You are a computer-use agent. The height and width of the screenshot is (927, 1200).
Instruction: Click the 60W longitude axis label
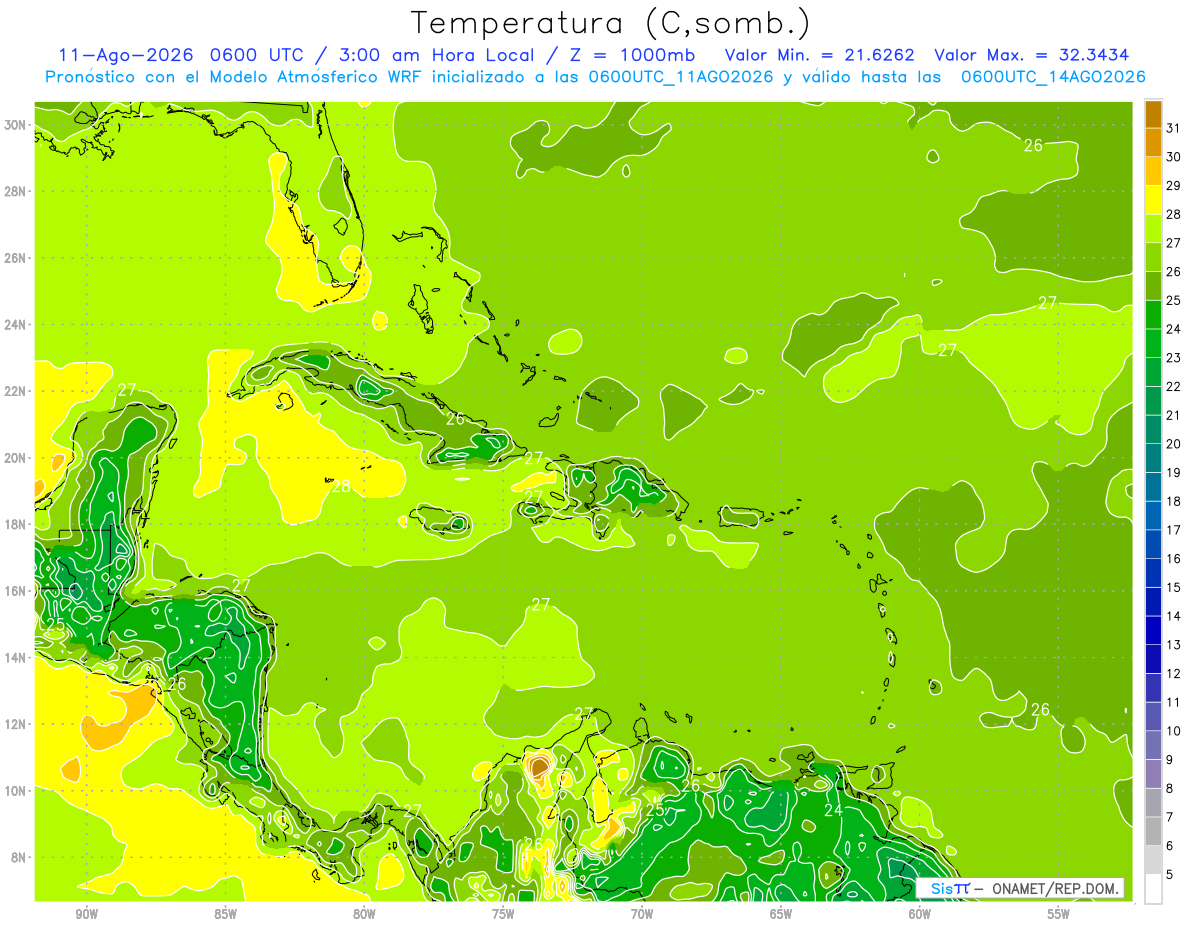coord(920,914)
